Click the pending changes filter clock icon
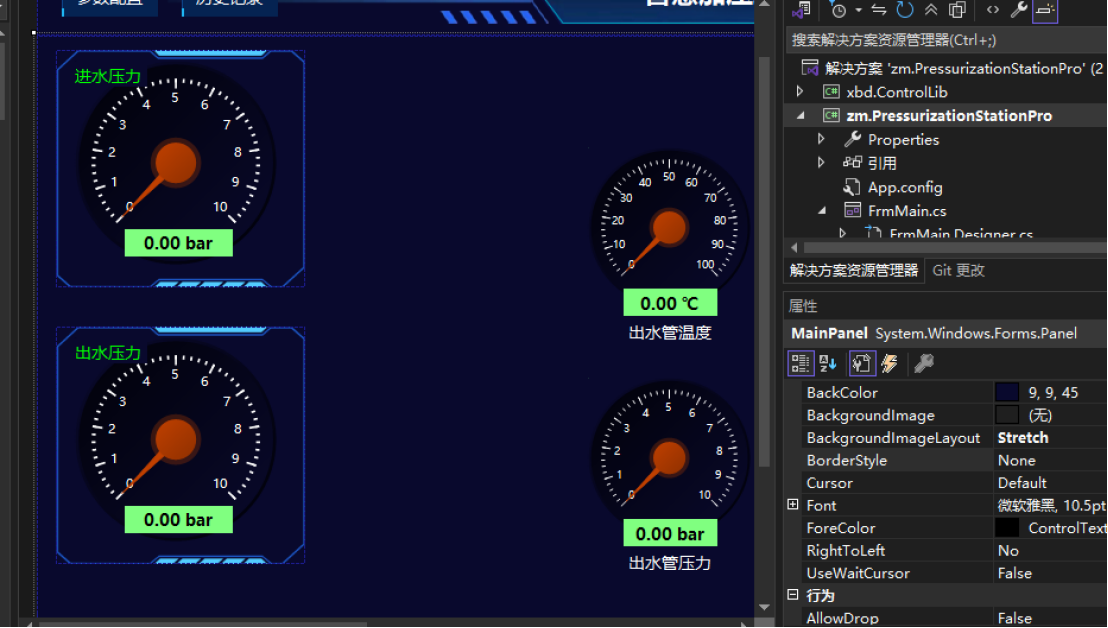This screenshot has height=628, width=1108. [839, 10]
